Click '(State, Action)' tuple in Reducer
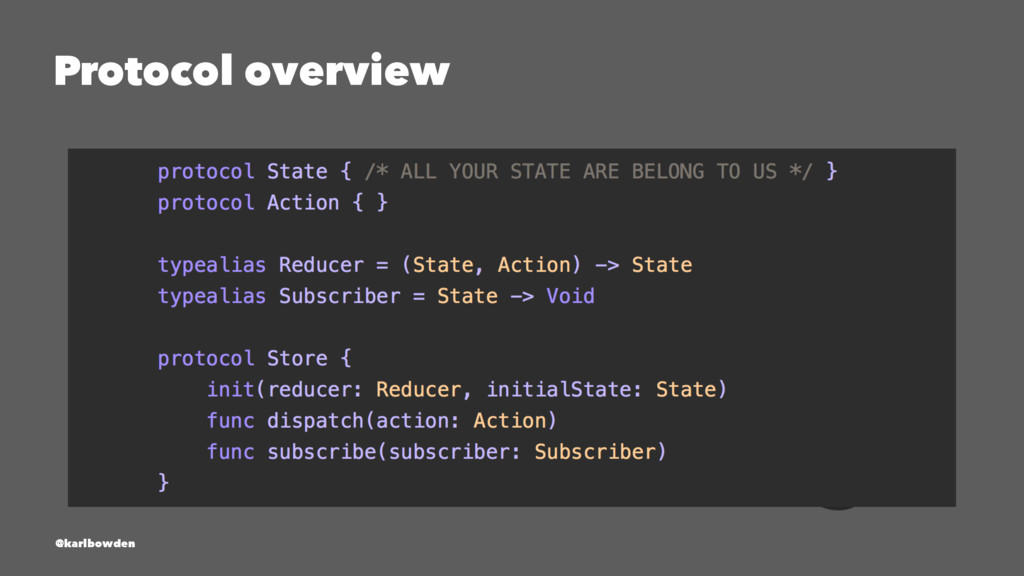 tap(491, 265)
